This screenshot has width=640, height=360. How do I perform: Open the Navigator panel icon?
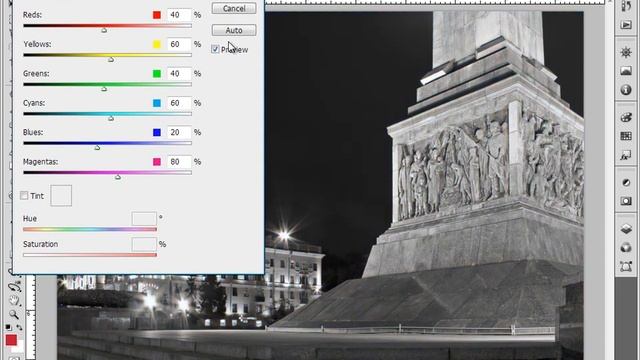(x=626, y=52)
